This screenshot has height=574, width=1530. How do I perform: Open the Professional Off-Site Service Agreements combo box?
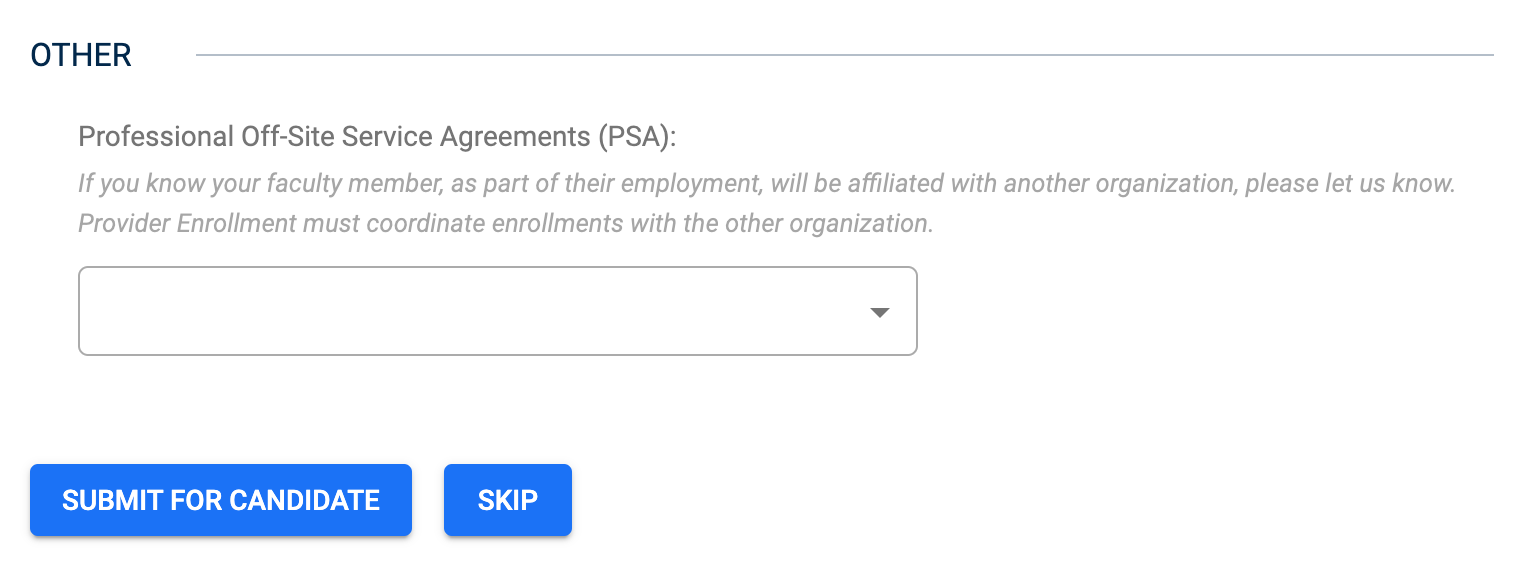click(497, 311)
